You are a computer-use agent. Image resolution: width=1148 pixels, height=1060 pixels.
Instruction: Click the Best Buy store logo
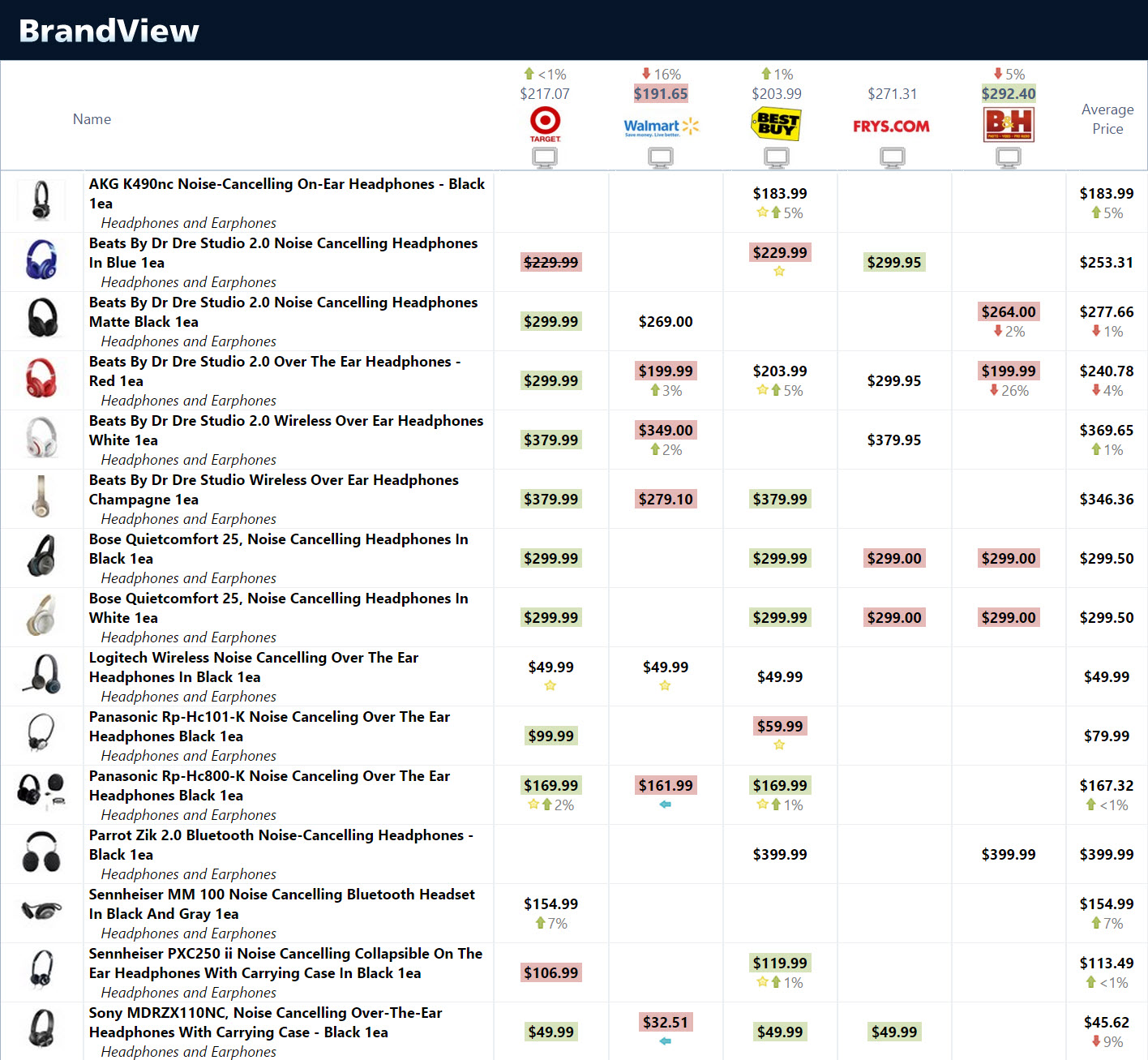pos(776,124)
